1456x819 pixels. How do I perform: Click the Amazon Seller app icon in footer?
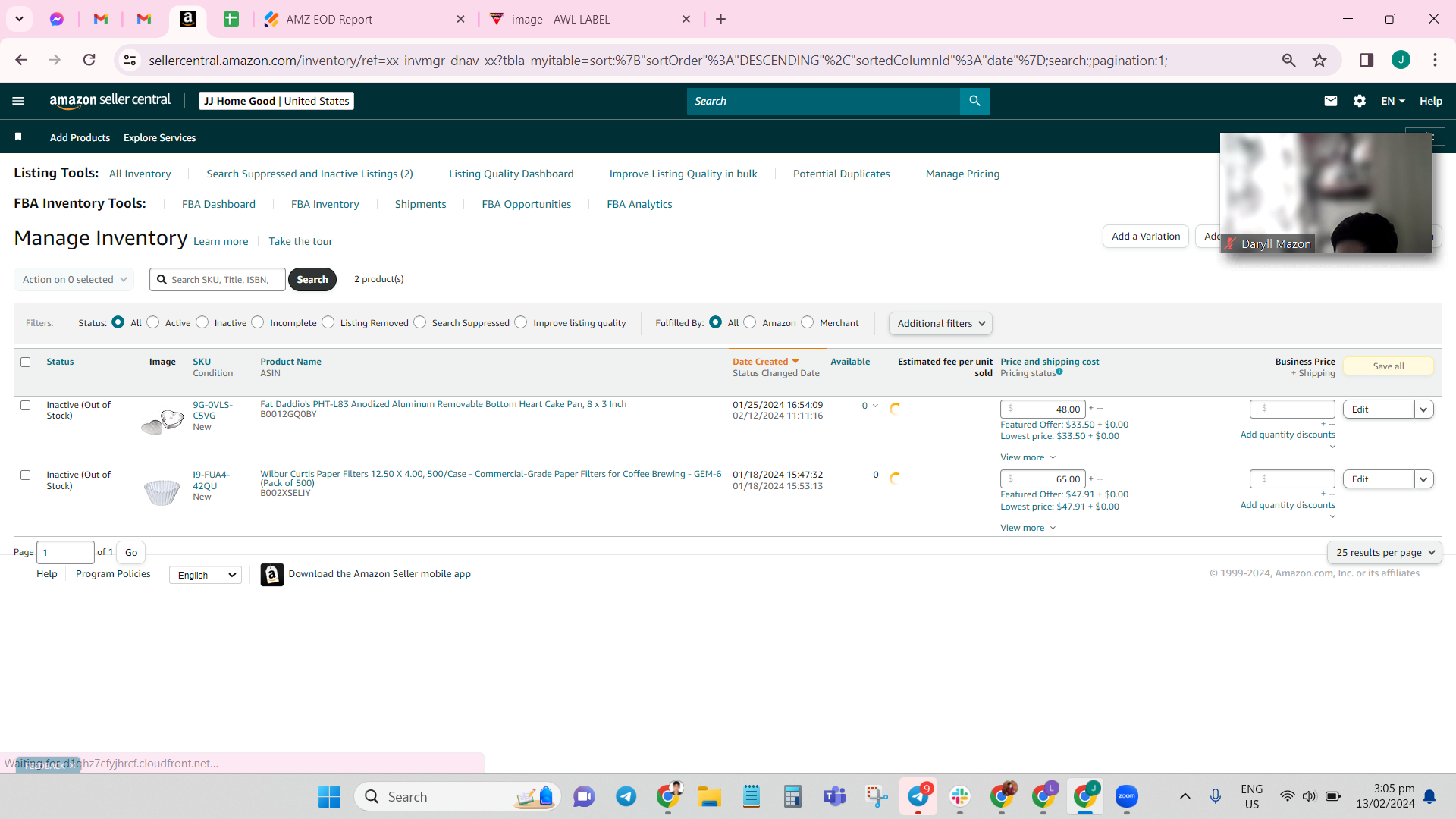point(272,574)
